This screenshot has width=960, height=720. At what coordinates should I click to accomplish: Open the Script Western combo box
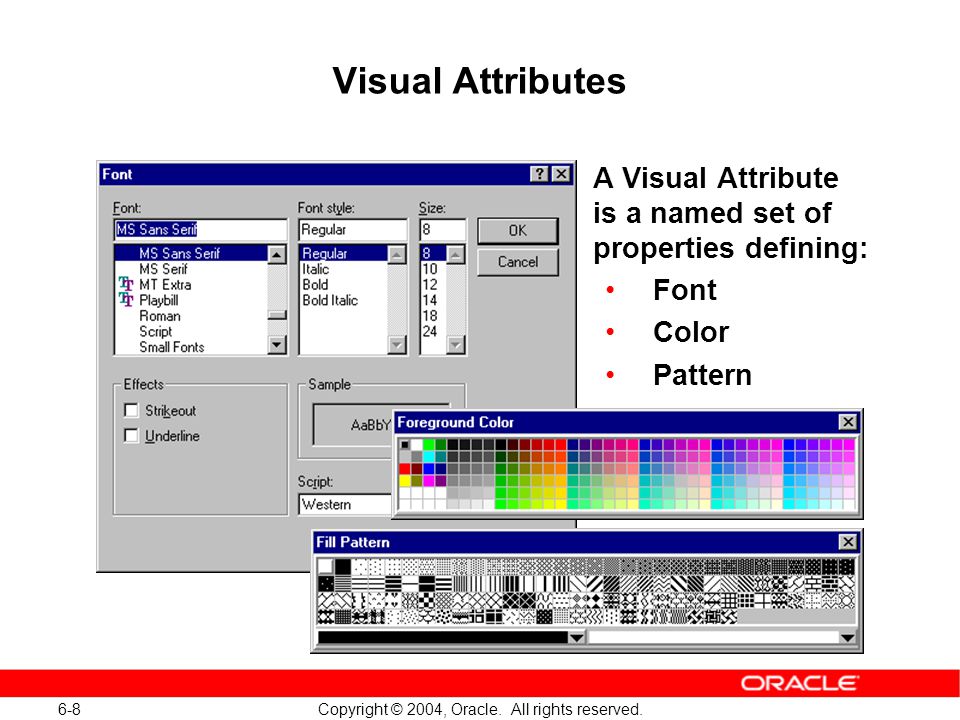point(345,504)
